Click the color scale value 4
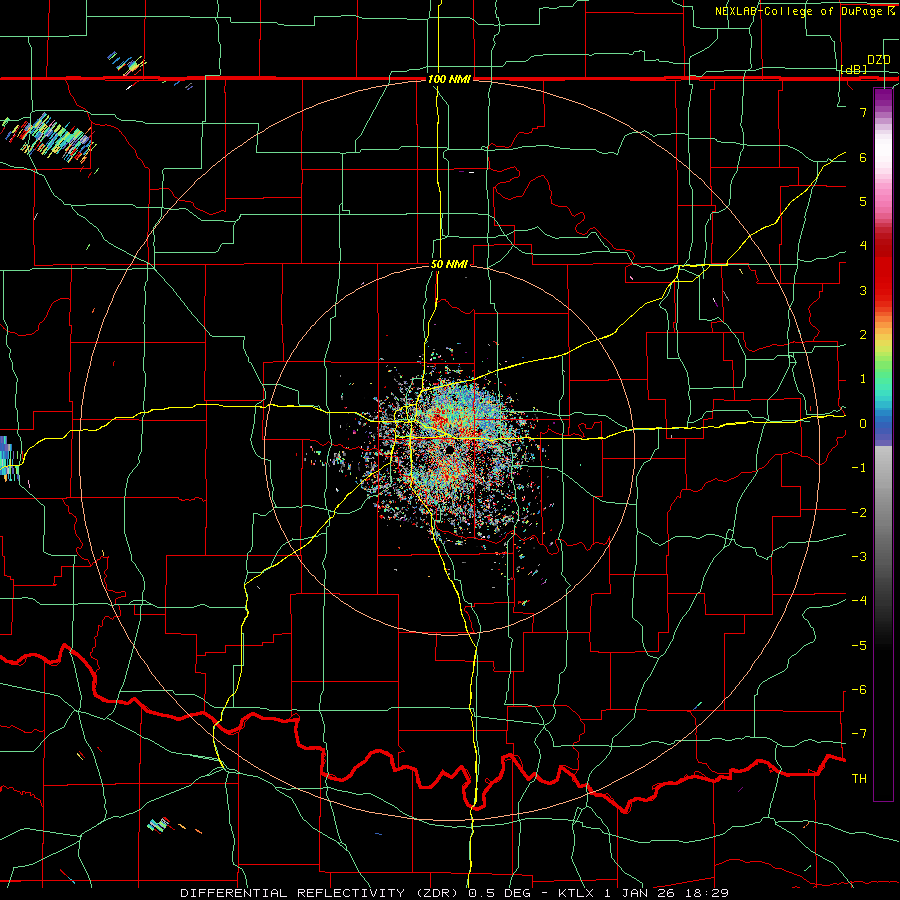The height and width of the screenshot is (900, 900). pyautogui.click(x=863, y=246)
